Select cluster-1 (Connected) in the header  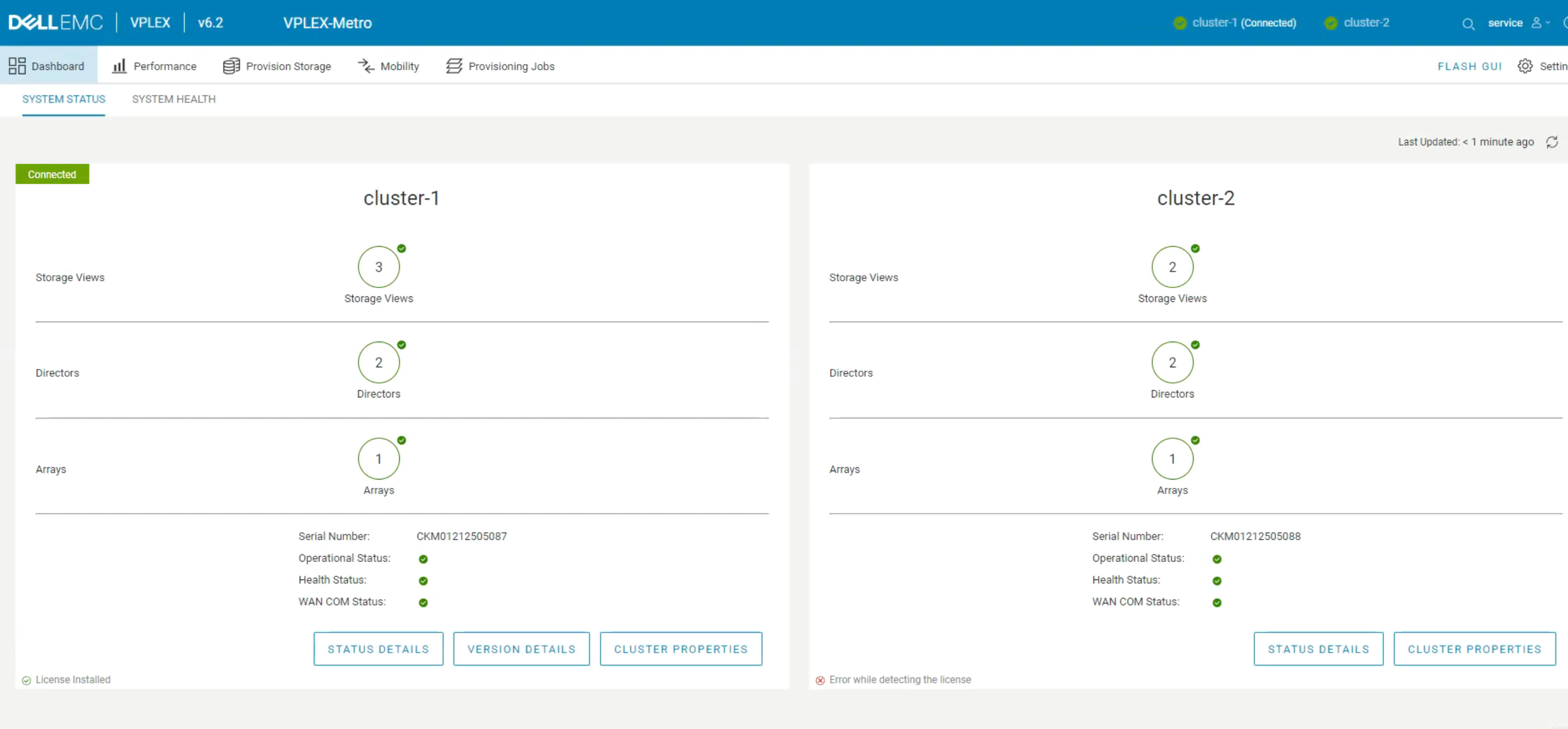tap(1243, 23)
